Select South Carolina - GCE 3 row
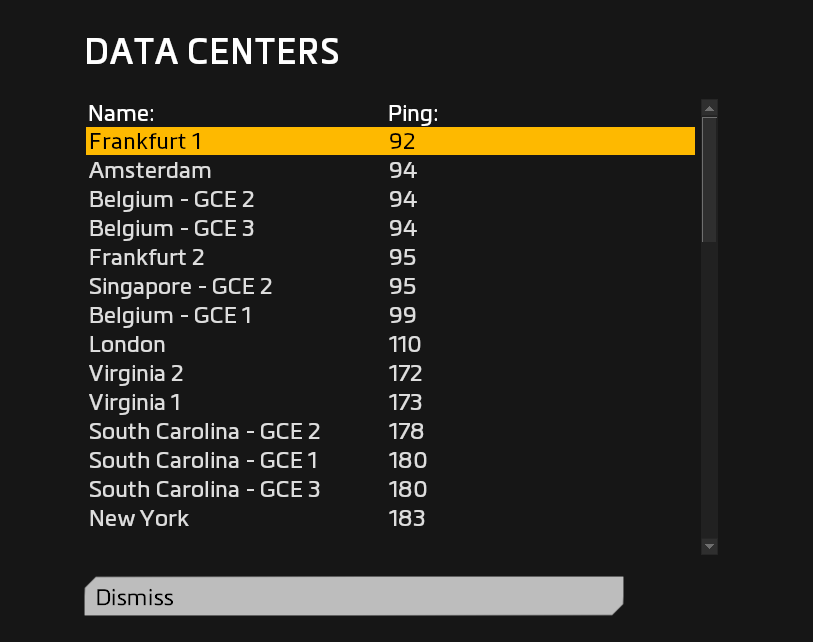Image resolution: width=813 pixels, height=642 pixels. [x=204, y=490]
